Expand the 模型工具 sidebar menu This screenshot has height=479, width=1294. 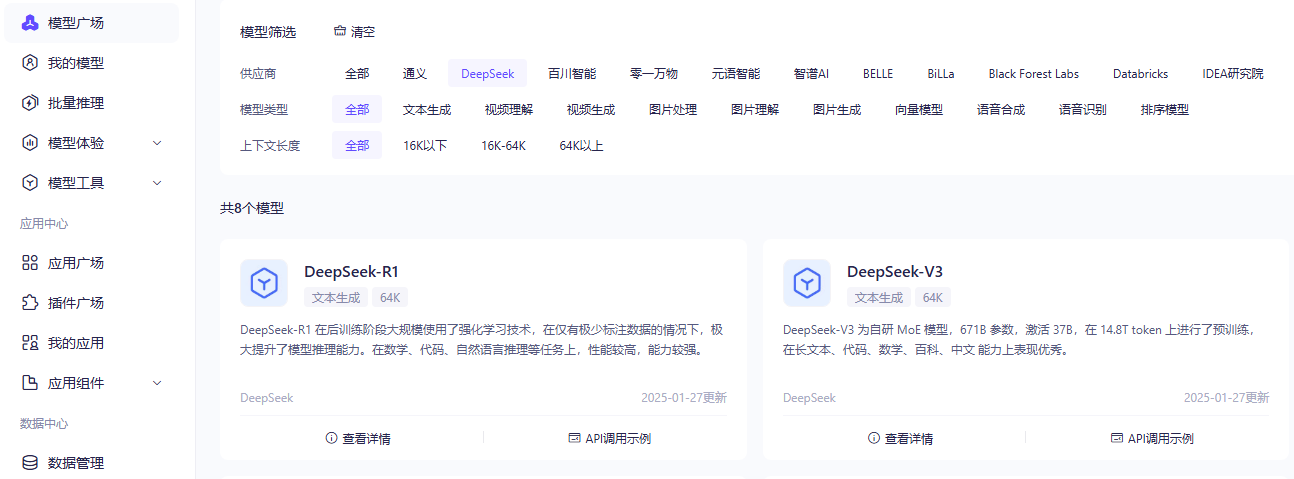157,183
